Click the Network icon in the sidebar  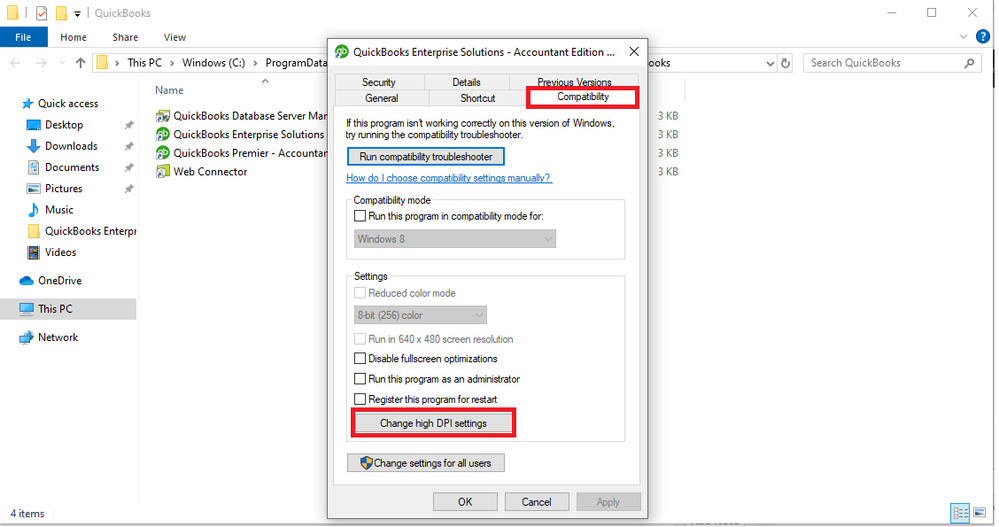point(26,337)
